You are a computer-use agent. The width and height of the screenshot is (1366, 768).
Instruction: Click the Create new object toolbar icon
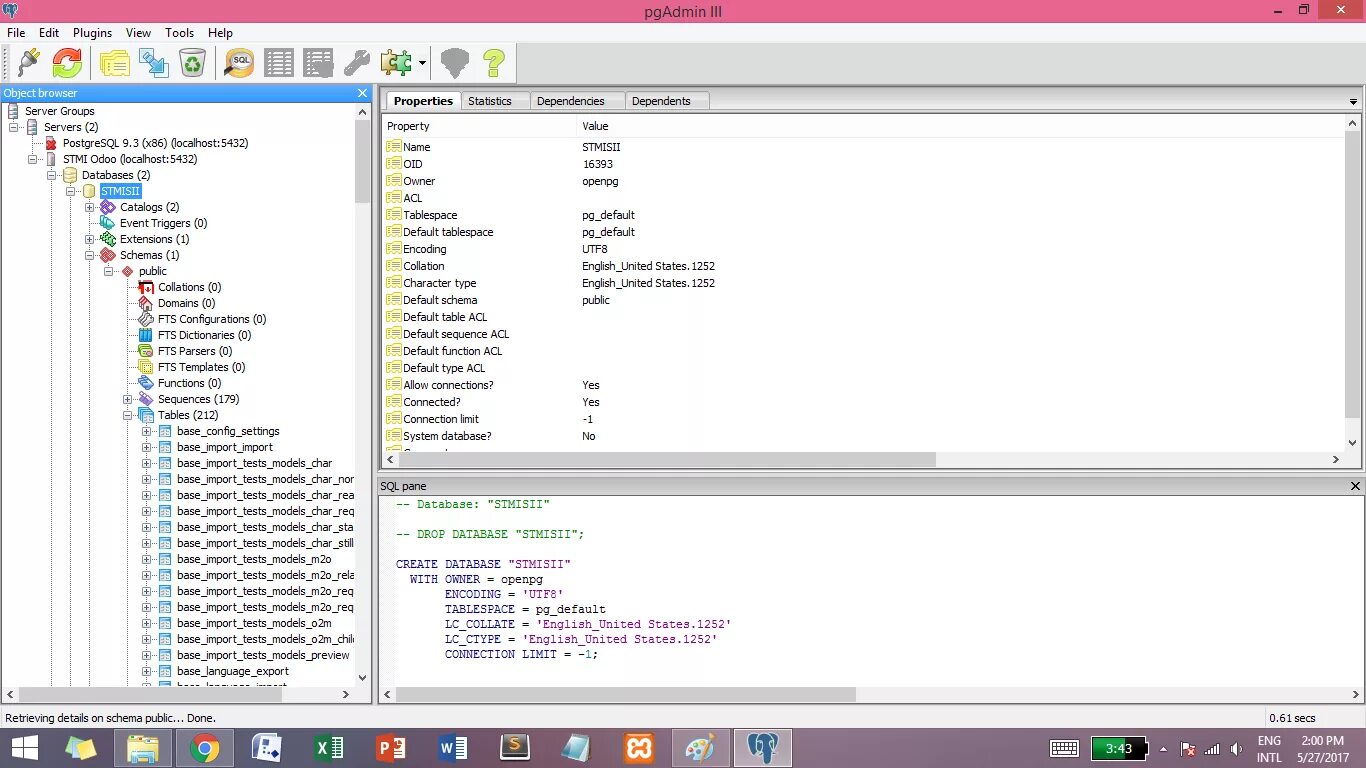154,63
